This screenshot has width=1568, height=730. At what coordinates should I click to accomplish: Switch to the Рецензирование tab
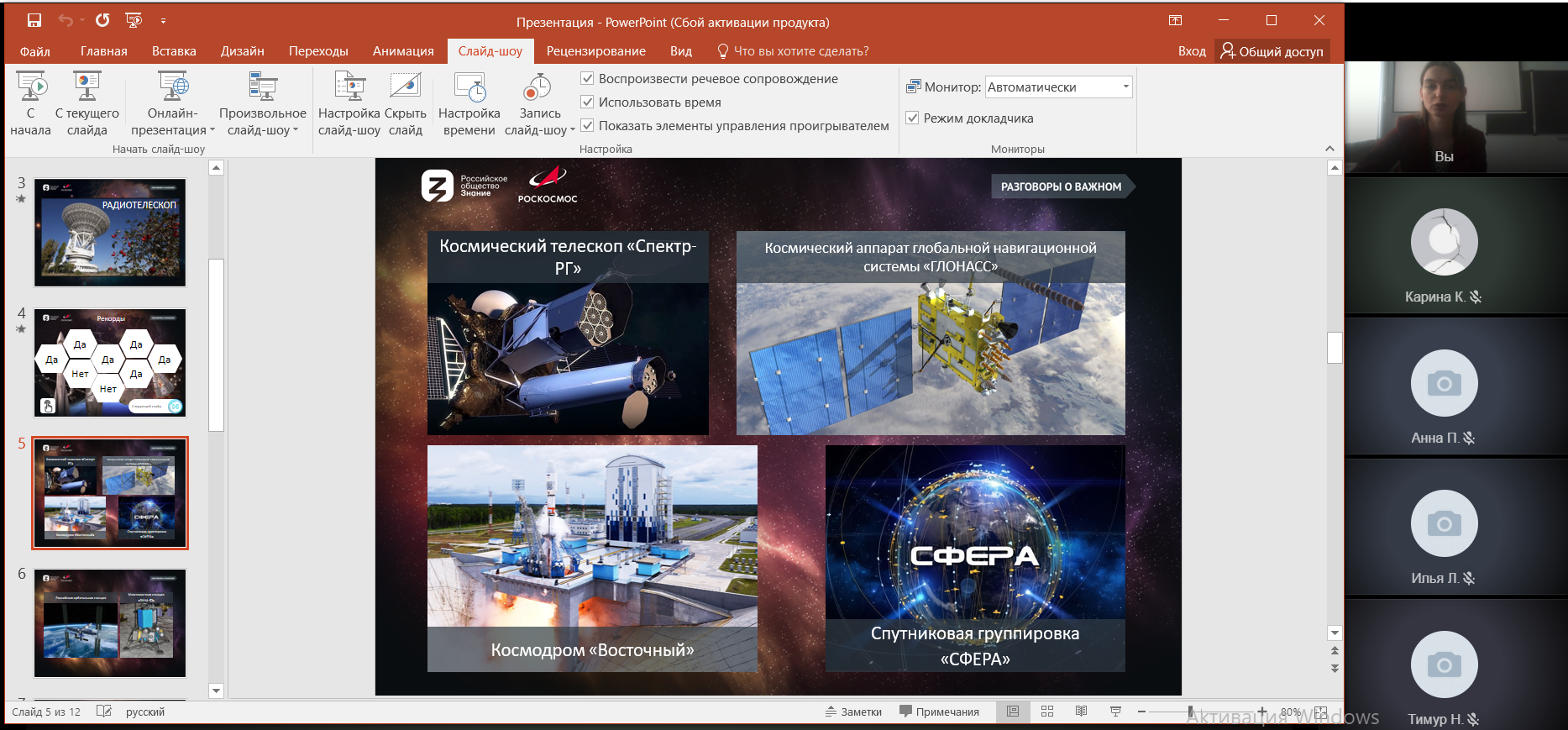click(596, 51)
